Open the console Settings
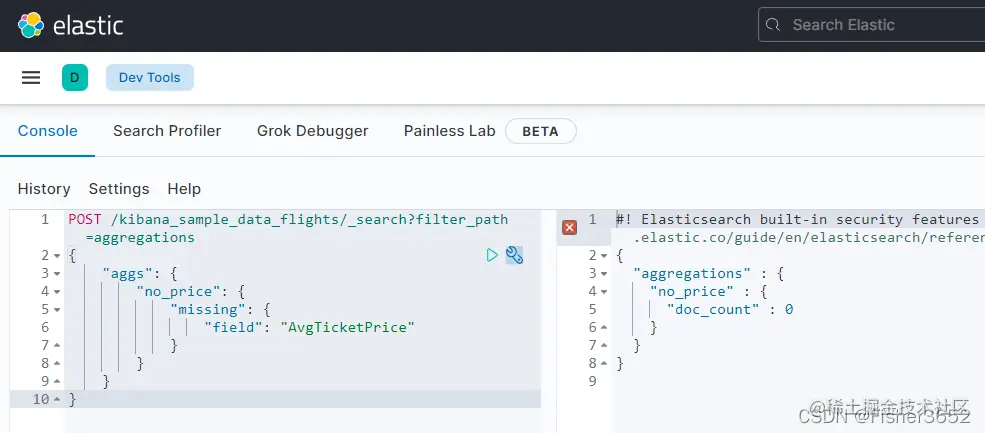The image size is (985, 433). [119, 189]
